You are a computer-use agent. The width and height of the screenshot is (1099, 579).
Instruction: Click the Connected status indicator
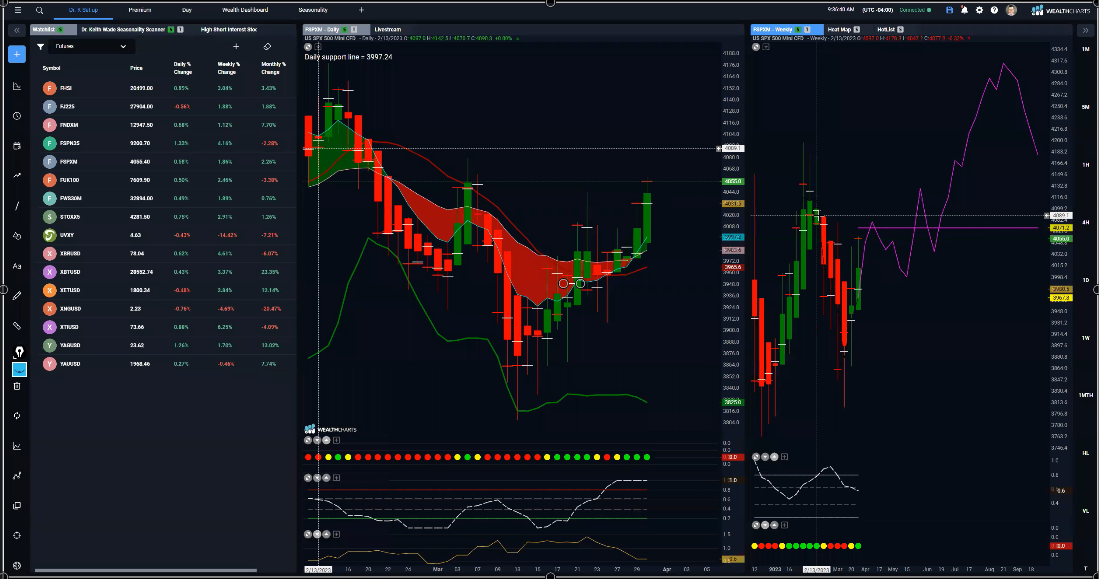coord(915,11)
